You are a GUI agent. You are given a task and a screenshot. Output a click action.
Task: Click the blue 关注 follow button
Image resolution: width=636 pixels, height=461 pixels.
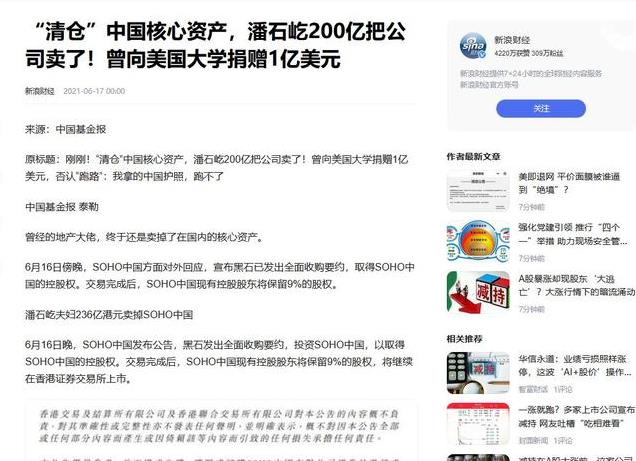pos(541,109)
